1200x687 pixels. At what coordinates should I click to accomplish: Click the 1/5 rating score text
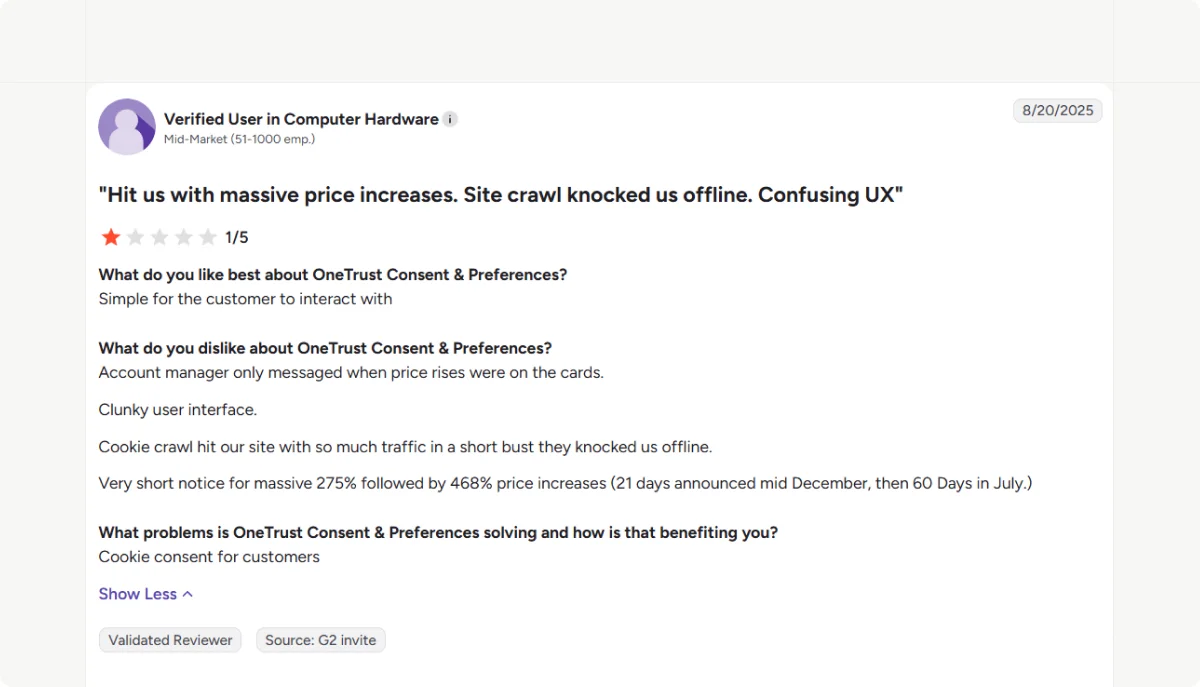(x=237, y=238)
